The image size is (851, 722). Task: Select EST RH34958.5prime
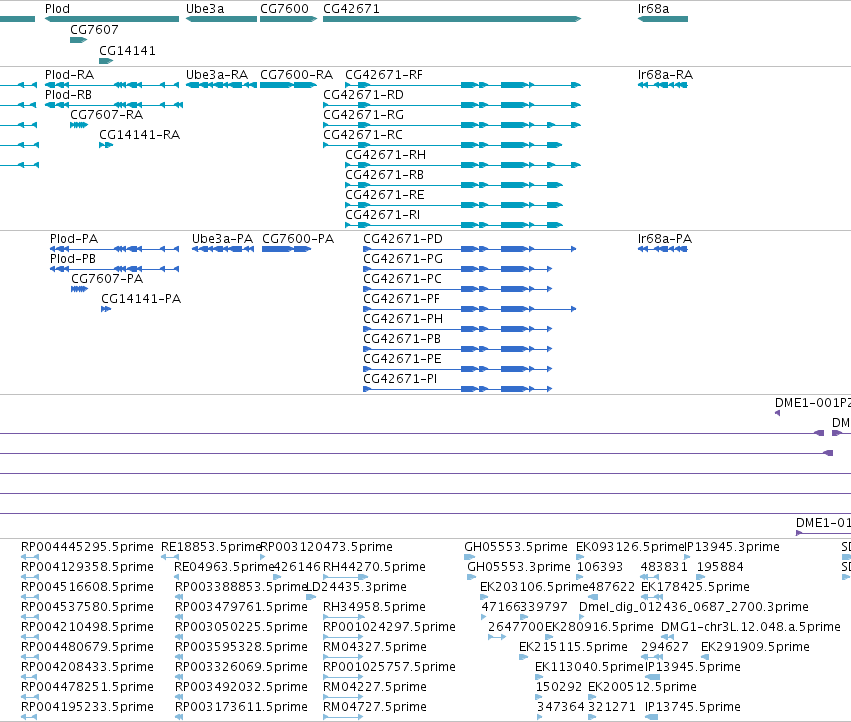(374, 607)
